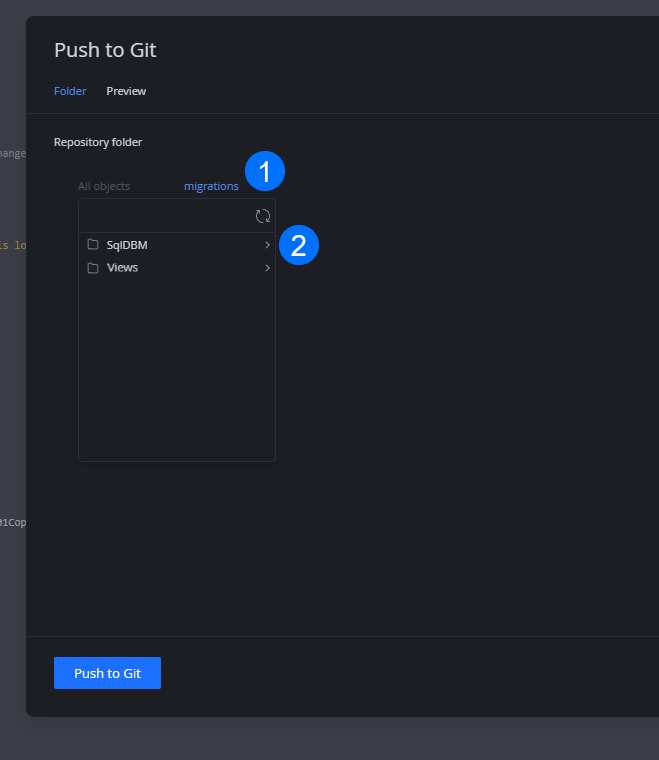The height and width of the screenshot is (760, 659).
Task: Choose the All objects option
Action: tap(104, 186)
